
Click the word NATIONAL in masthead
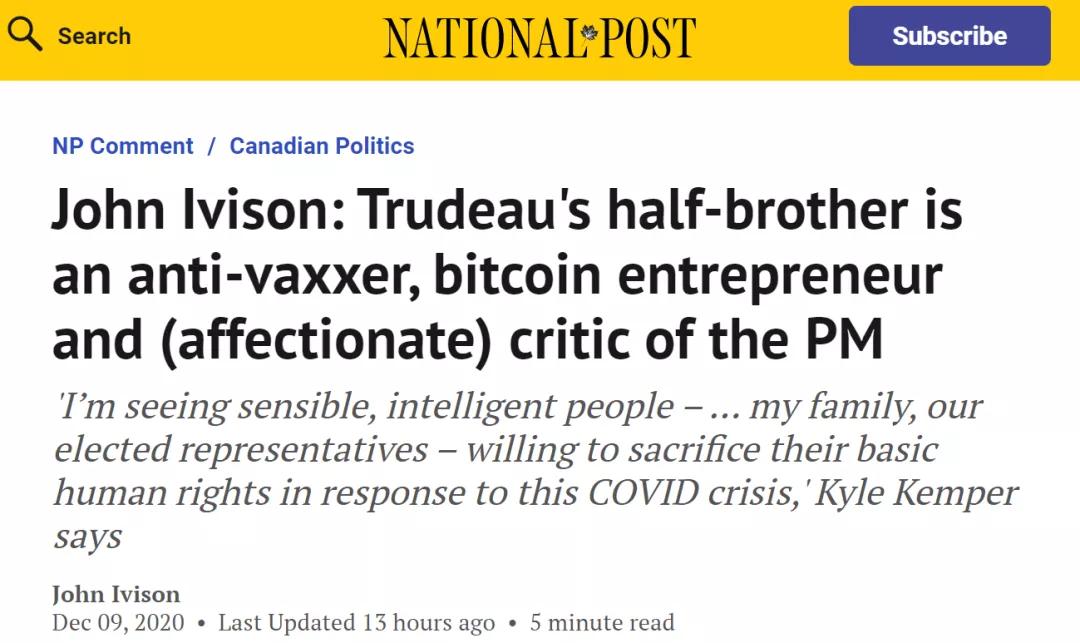(479, 38)
